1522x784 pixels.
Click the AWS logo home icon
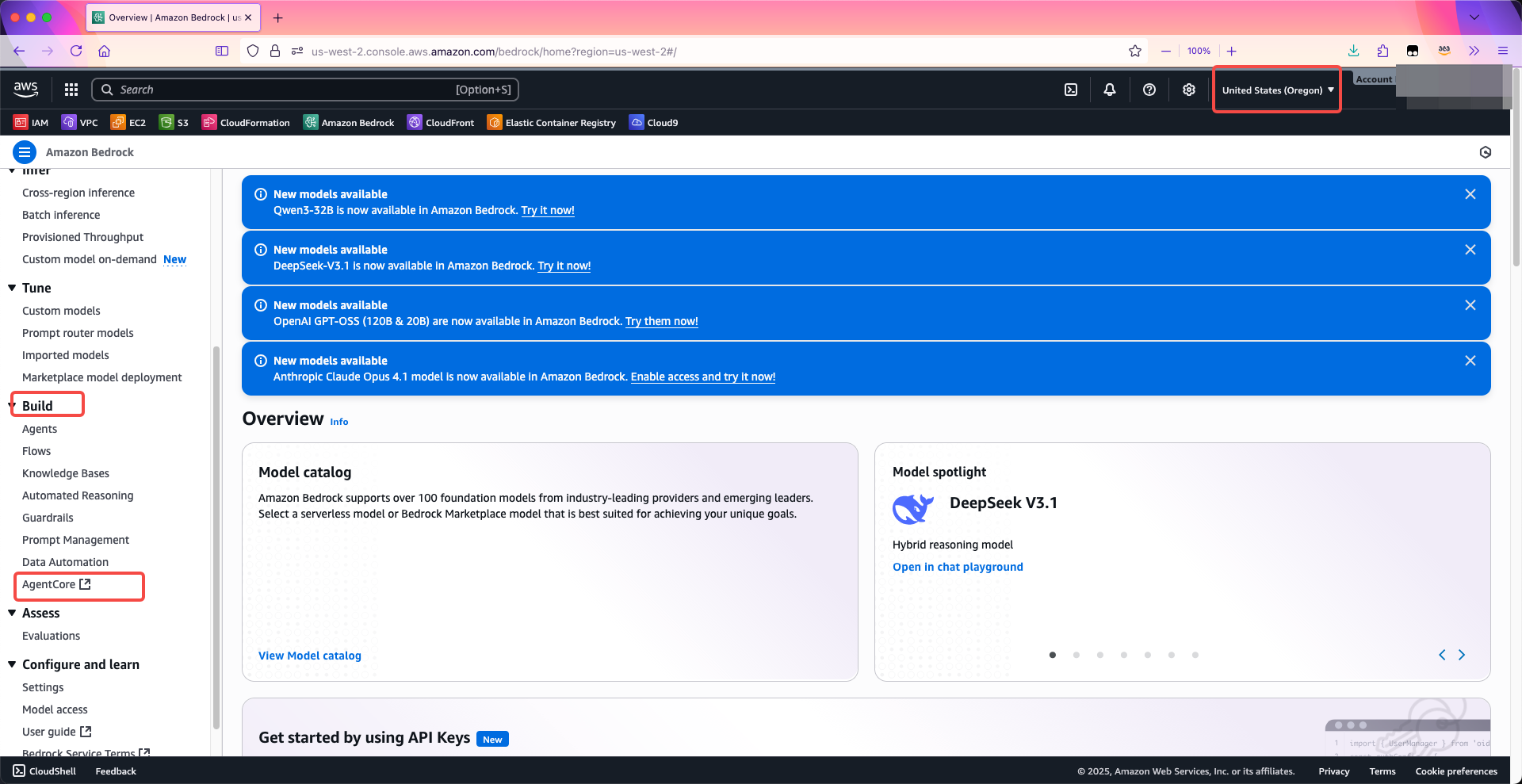coord(26,89)
